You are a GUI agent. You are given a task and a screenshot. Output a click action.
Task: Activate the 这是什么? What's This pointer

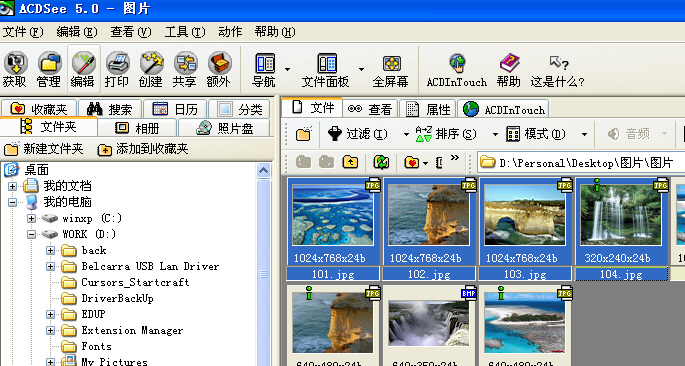[x=558, y=63]
